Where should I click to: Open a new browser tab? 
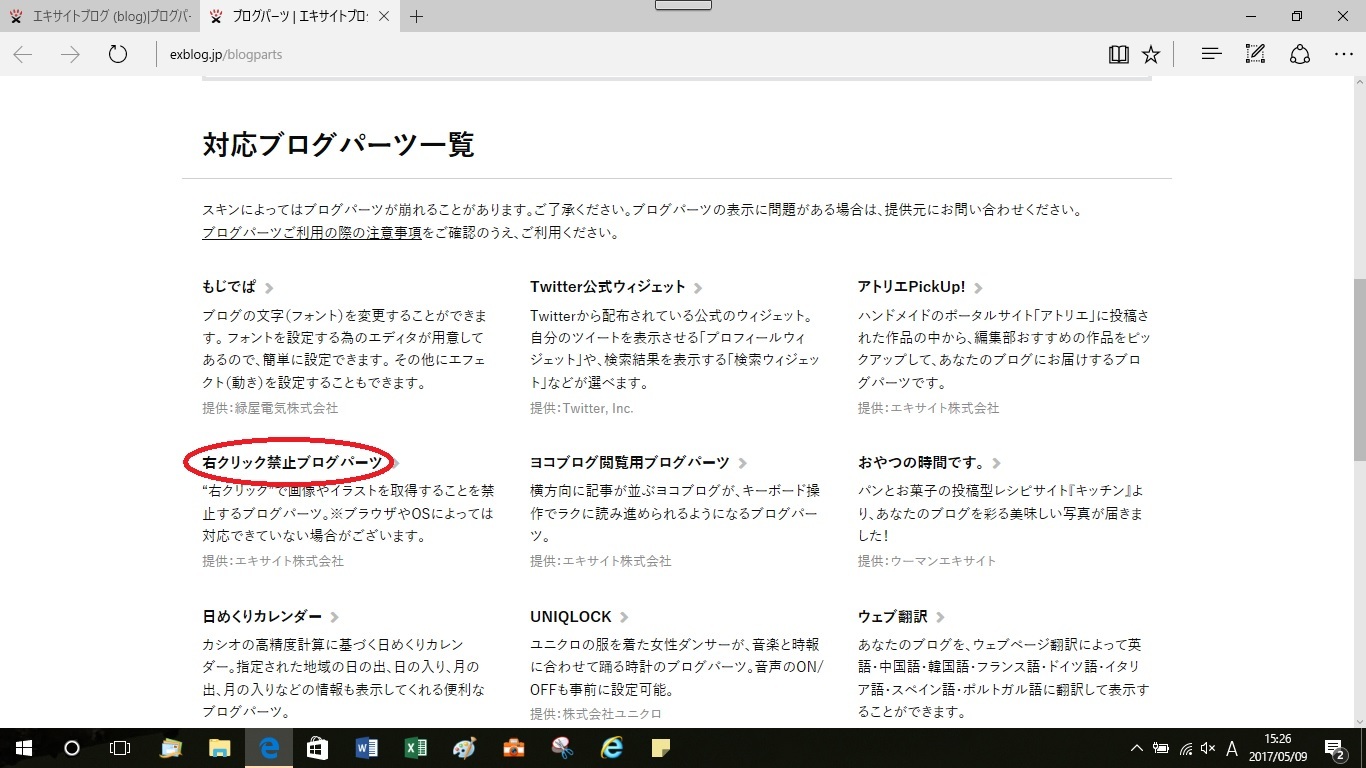(x=417, y=17)
